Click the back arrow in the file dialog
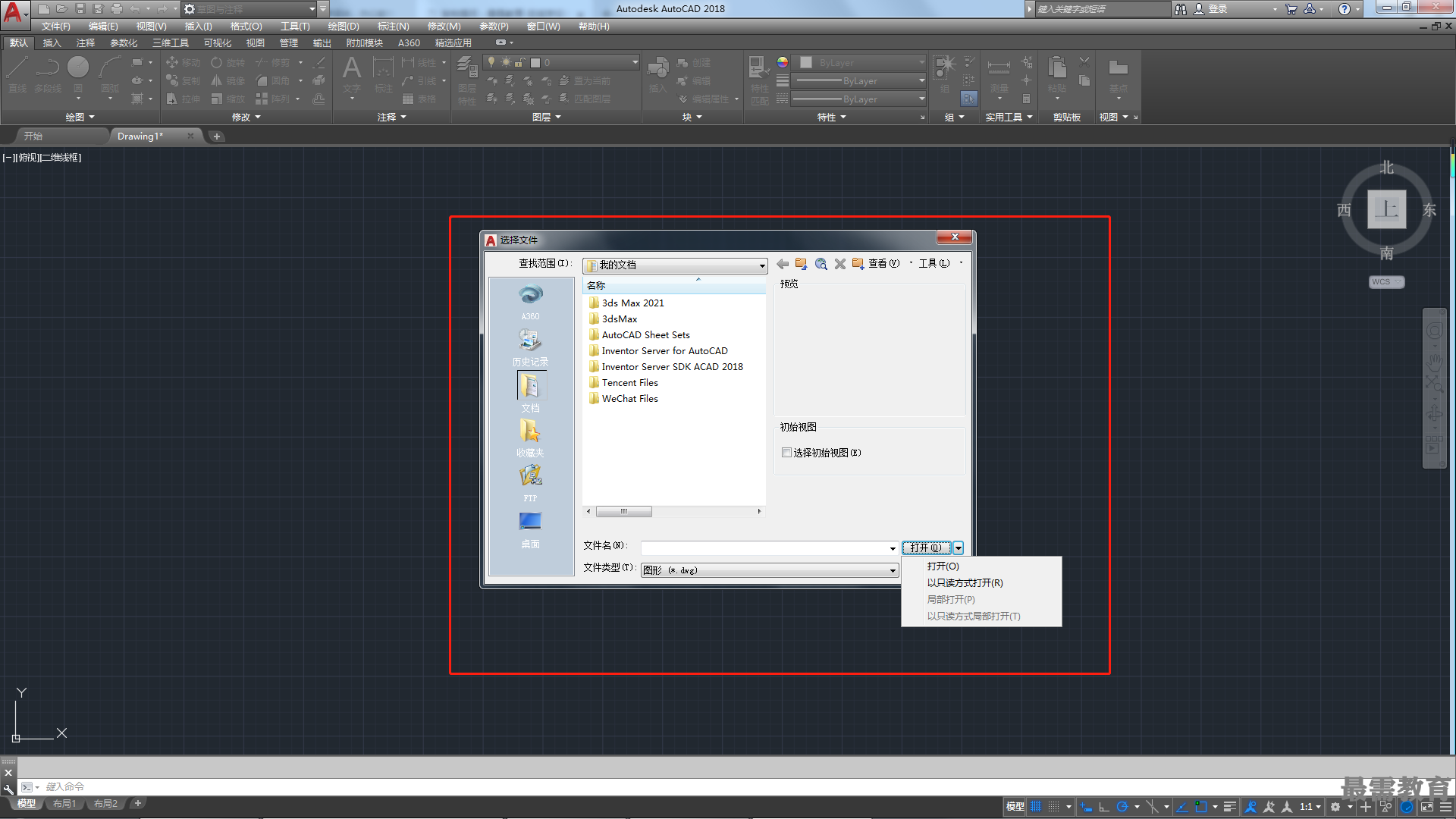The width and height of the screenshot is (1456, 819). pyautogui.click(x=783, y=264)
